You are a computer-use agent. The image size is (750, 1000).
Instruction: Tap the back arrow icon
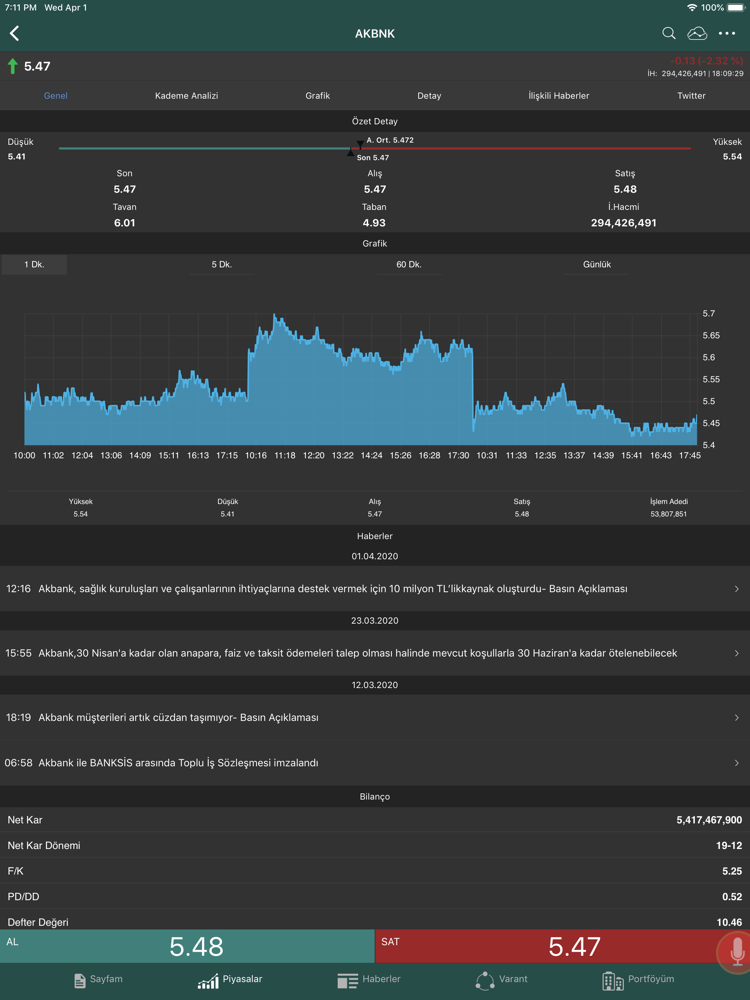(x=15, y=33)
